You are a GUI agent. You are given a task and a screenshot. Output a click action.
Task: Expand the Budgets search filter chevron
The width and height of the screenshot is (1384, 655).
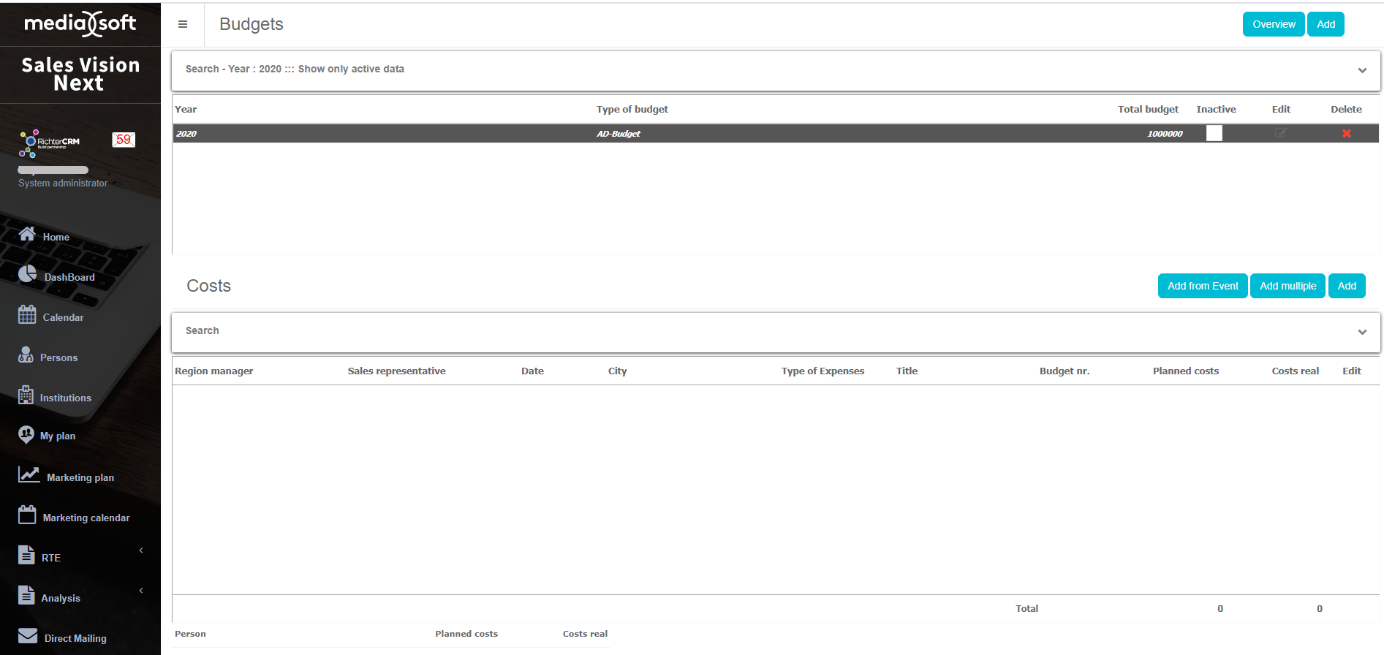click(1362, 70)
